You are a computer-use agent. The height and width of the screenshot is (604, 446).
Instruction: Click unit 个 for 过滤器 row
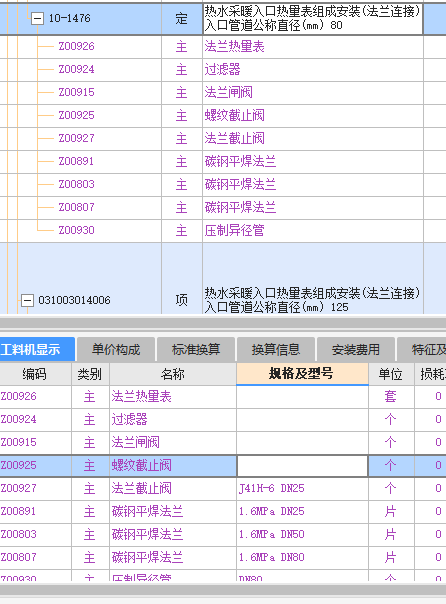pos(391,419)
